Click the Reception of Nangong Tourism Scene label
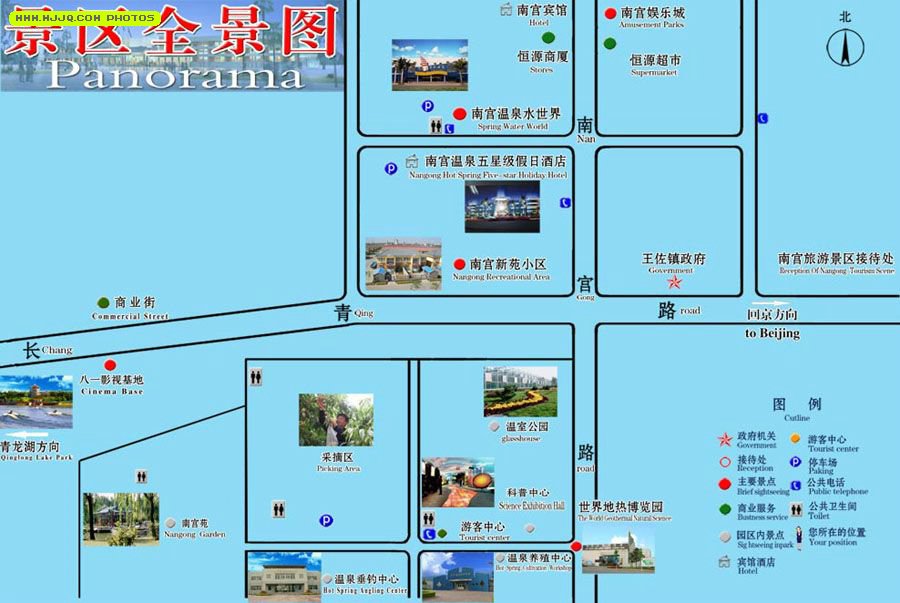The width and height of the screenshot is (900, 603). (x=836, y=264)
